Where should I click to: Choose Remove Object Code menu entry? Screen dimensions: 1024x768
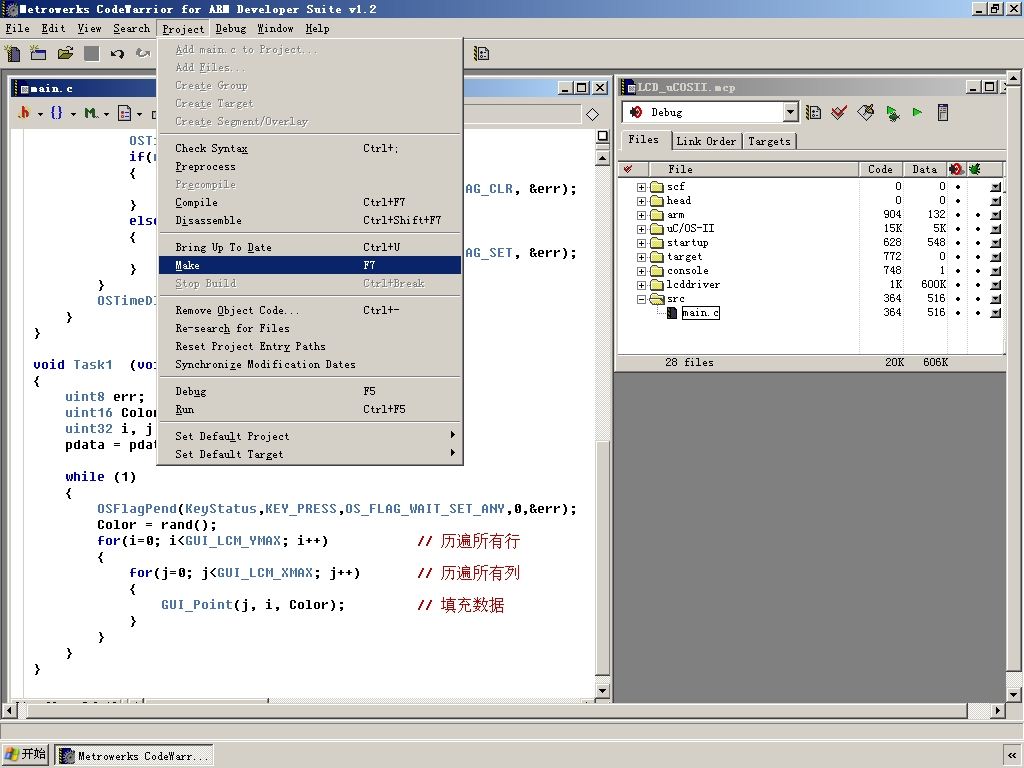click(x=310, y=310)
